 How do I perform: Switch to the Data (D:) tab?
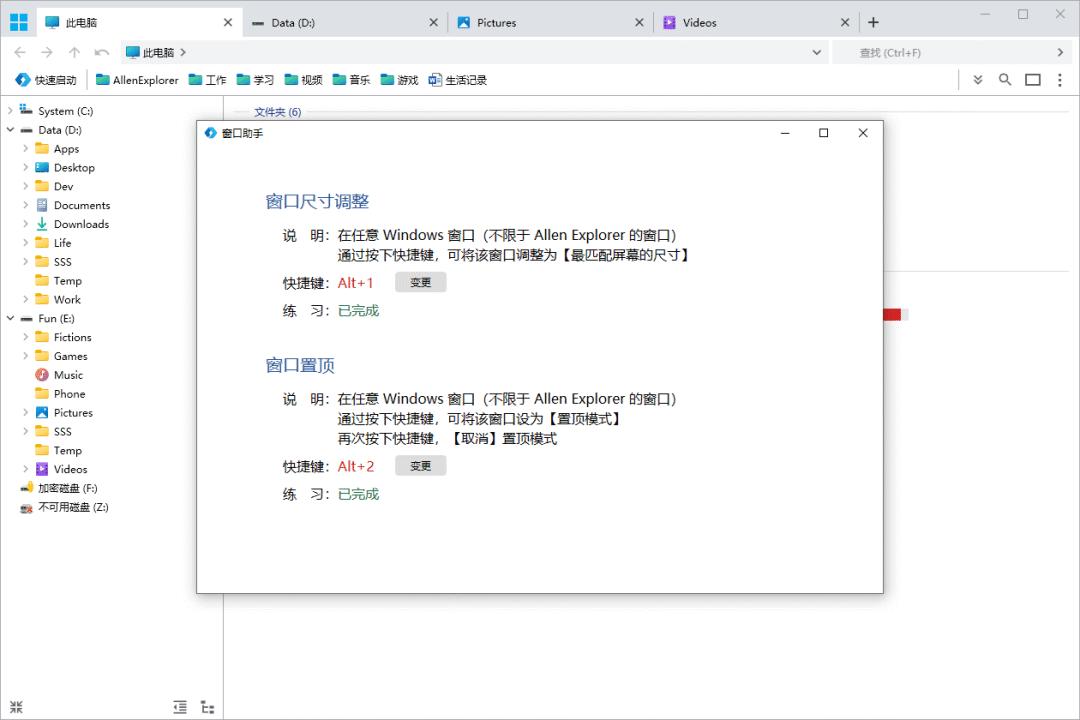click(290, 21)
